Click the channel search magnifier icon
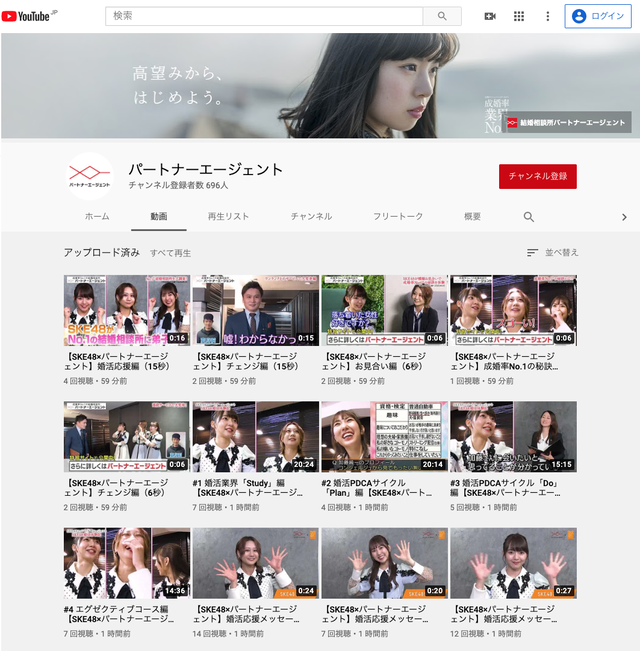The width and height of the screenshot is (640, 651). click(528, 217)
